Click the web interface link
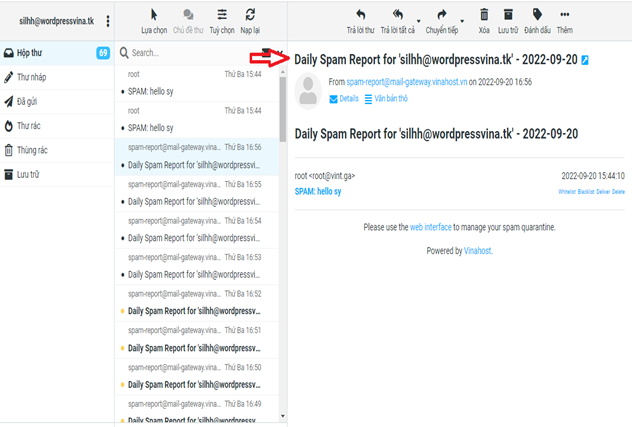632x427 pixels. (429, 227)
